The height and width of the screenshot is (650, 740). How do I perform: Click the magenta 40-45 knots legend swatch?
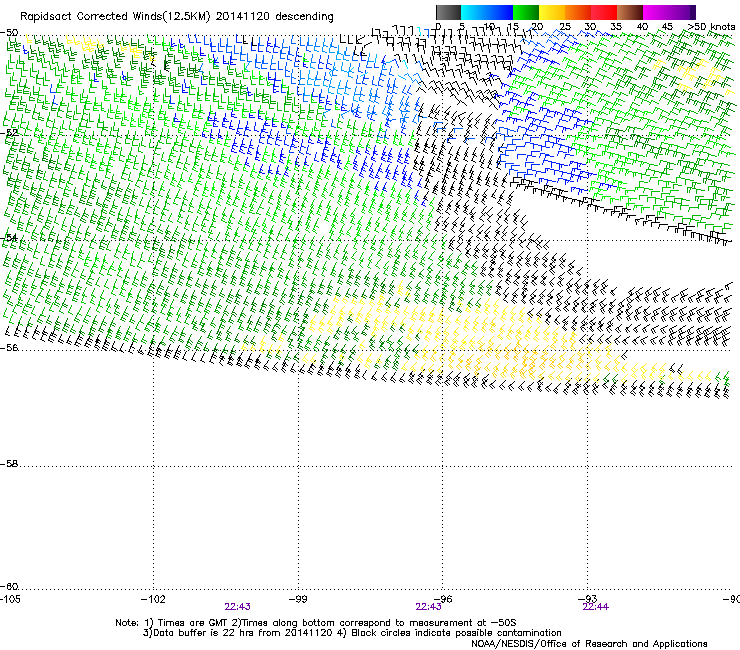click(656, 12)
